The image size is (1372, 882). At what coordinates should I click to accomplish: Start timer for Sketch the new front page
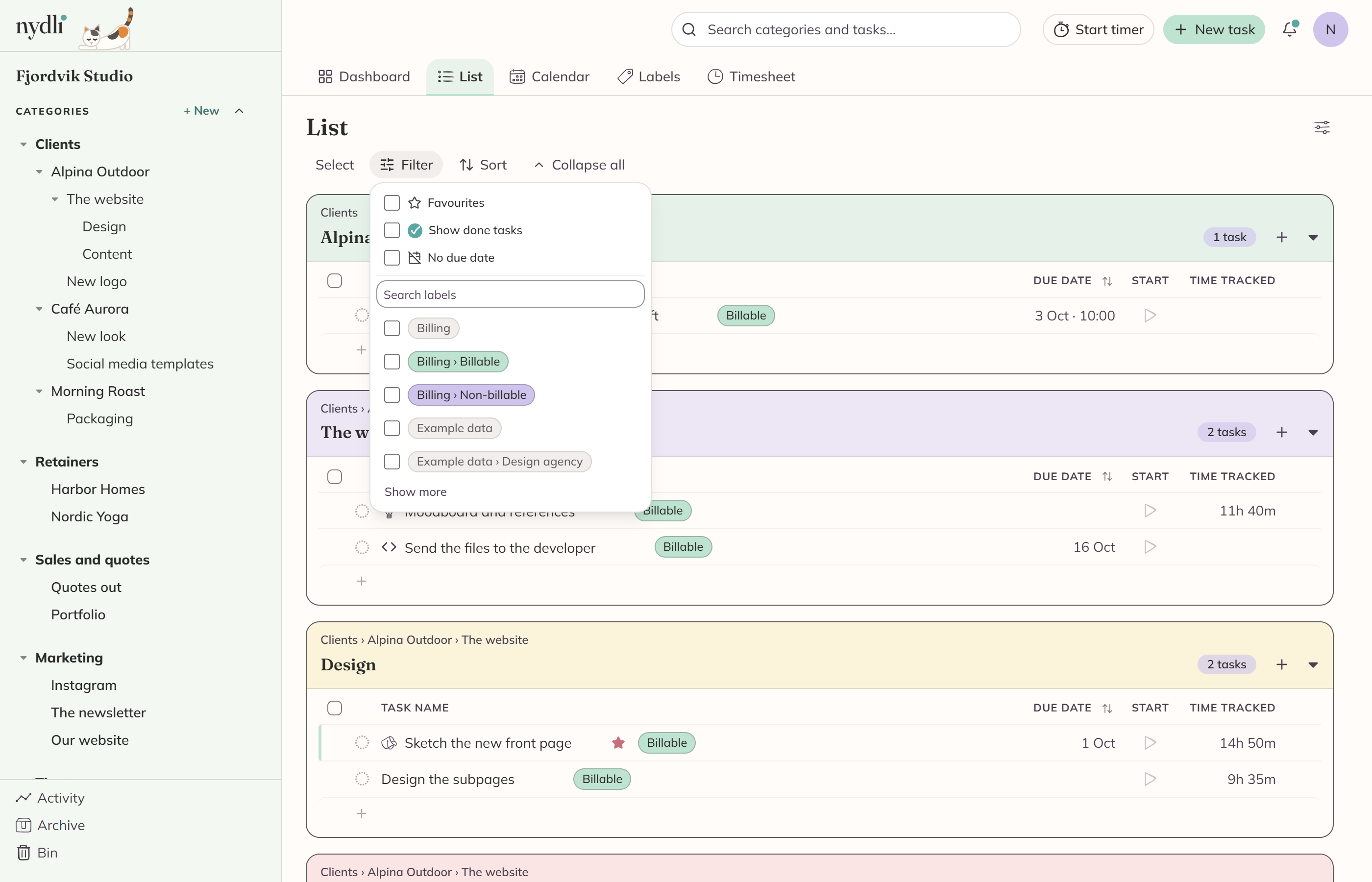[x=1150, y=743]
